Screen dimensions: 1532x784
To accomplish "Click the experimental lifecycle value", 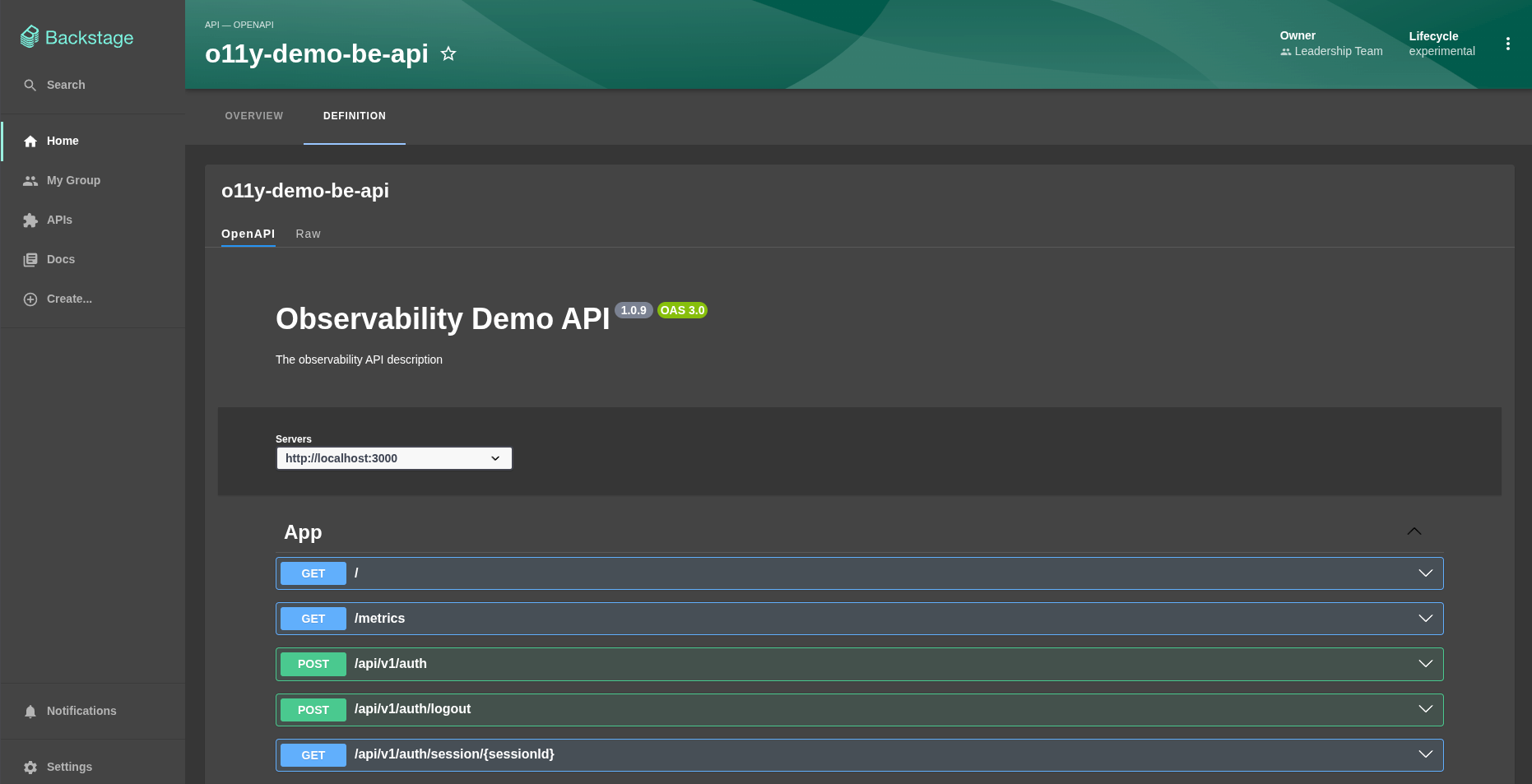I will click(x=1442, y=51).
